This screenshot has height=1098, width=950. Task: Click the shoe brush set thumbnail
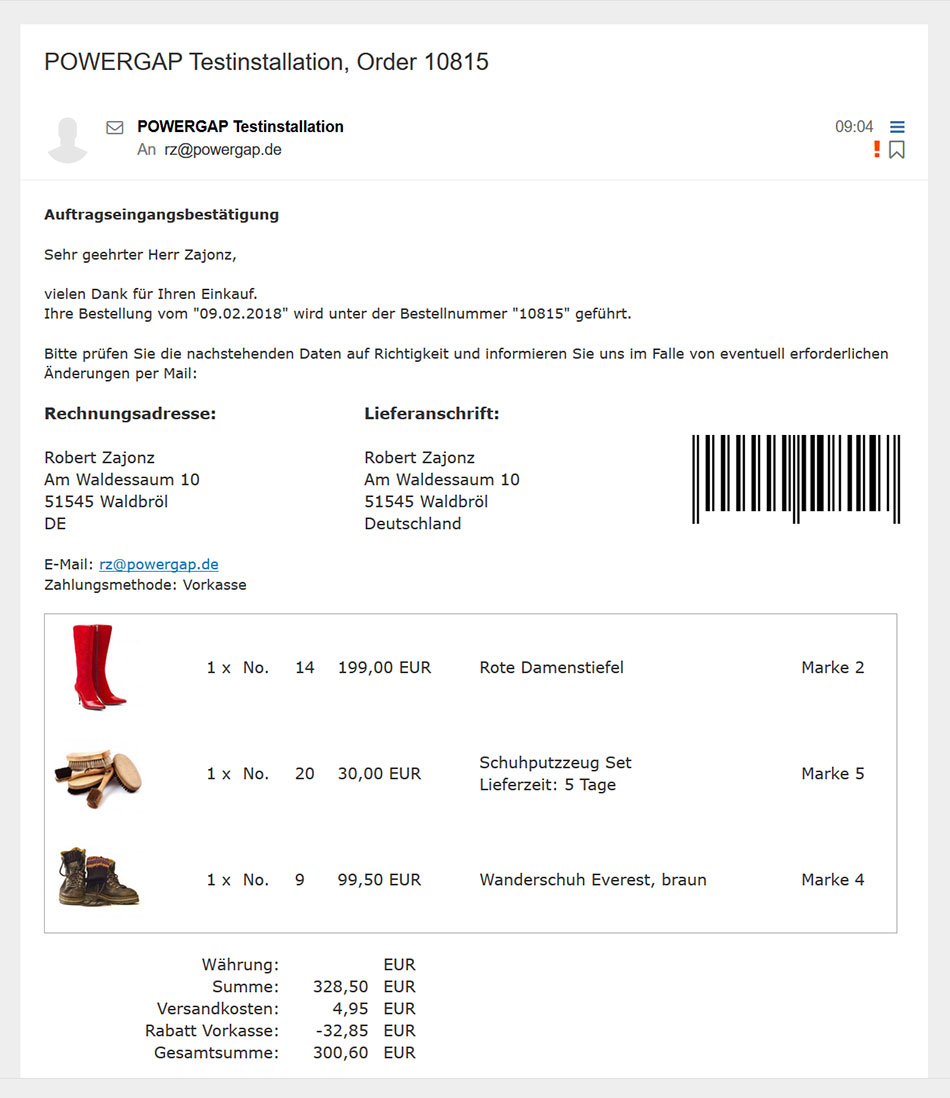coord(99,777)
